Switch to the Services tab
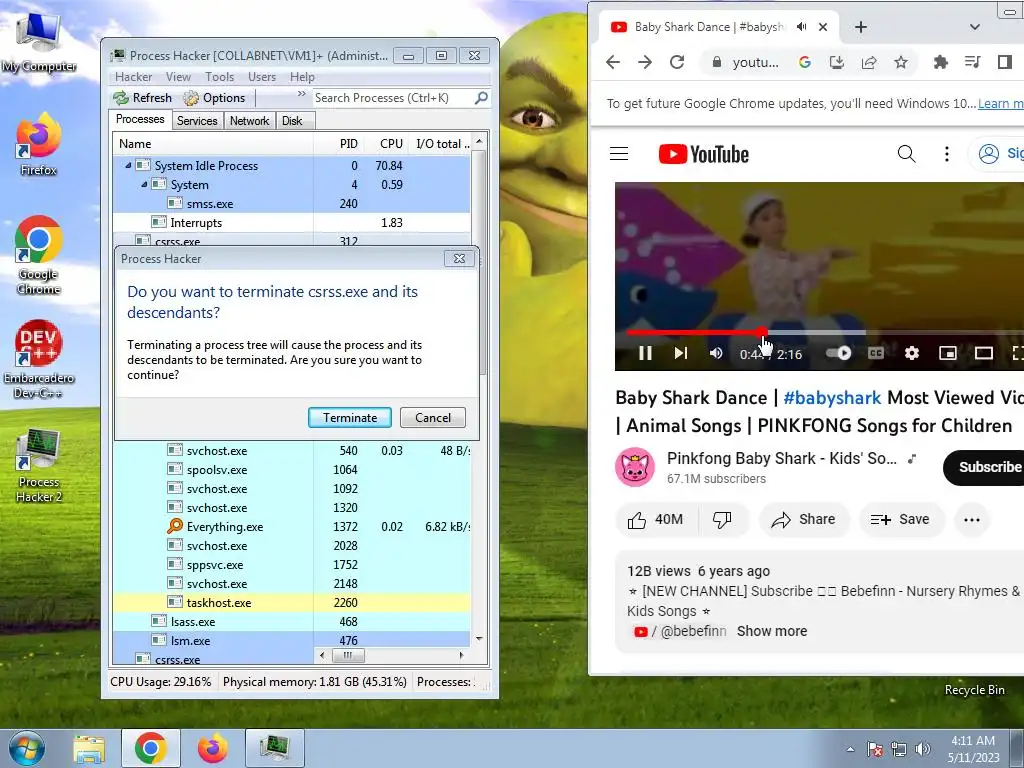The height and width of the screenshot is (768, 1024). [197, 121]
